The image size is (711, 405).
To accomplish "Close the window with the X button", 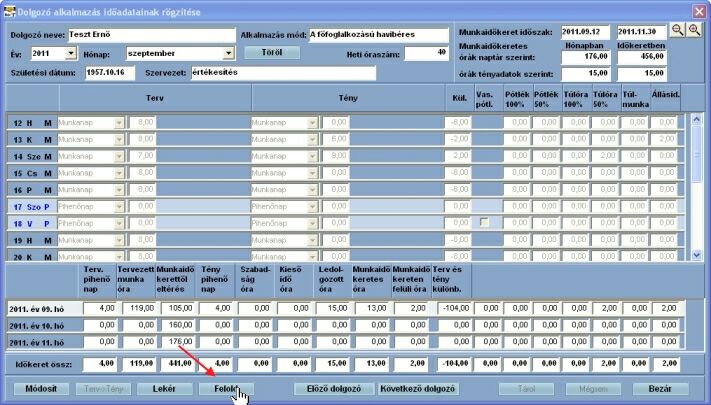I will (699, 12).
